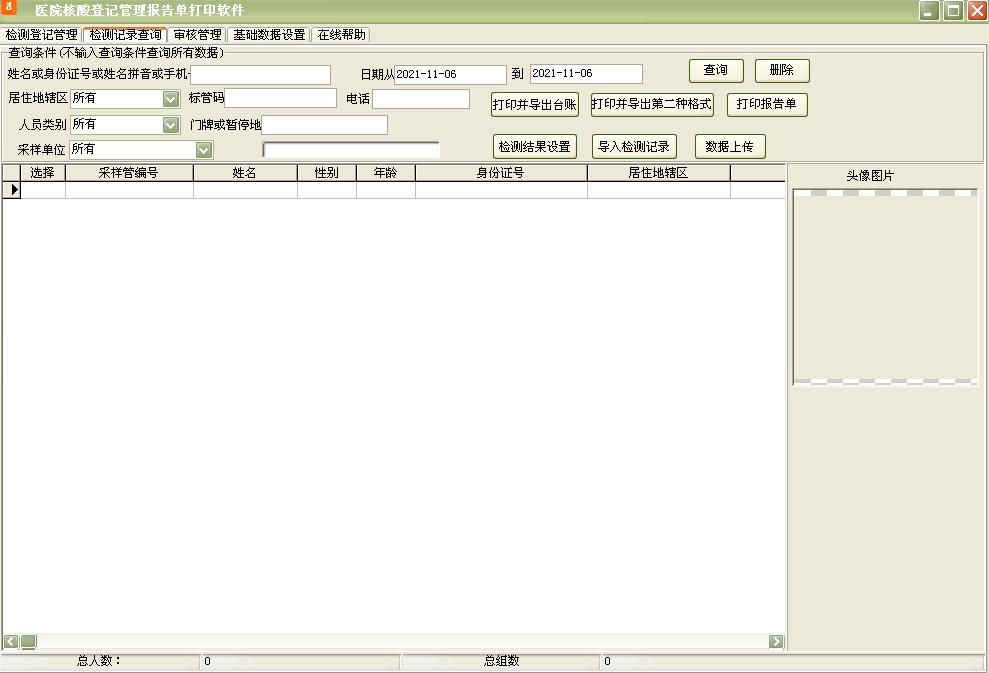Click the 性别 column header

327,173
